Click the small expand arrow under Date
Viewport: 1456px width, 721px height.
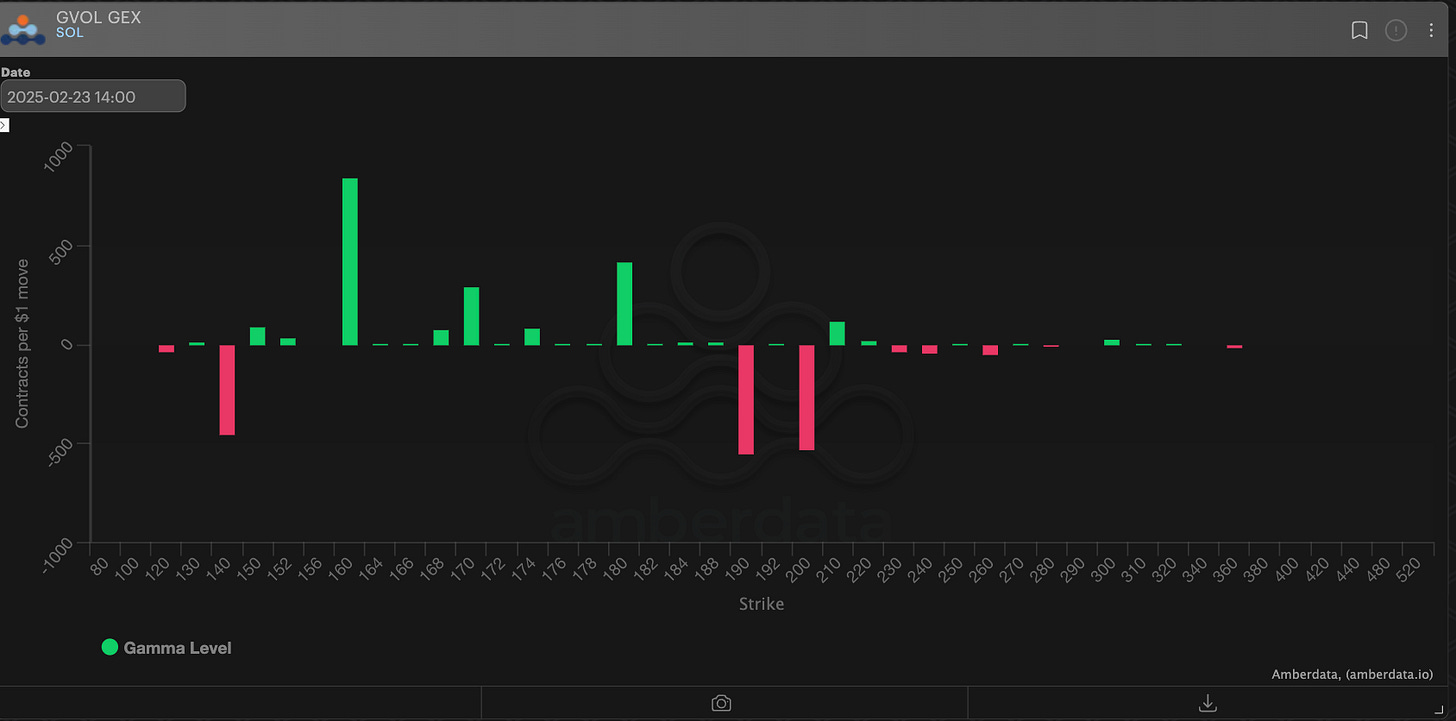point(4,125)
